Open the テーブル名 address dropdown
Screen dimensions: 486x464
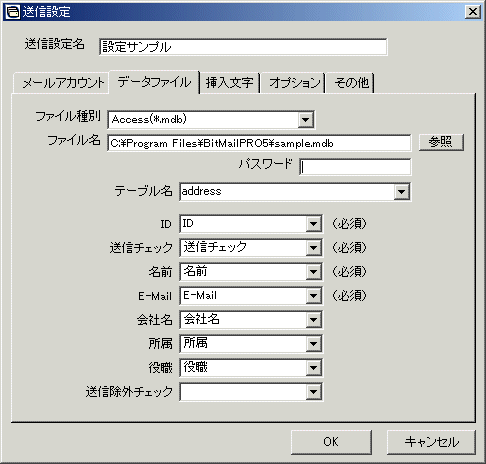click(401, 192)
